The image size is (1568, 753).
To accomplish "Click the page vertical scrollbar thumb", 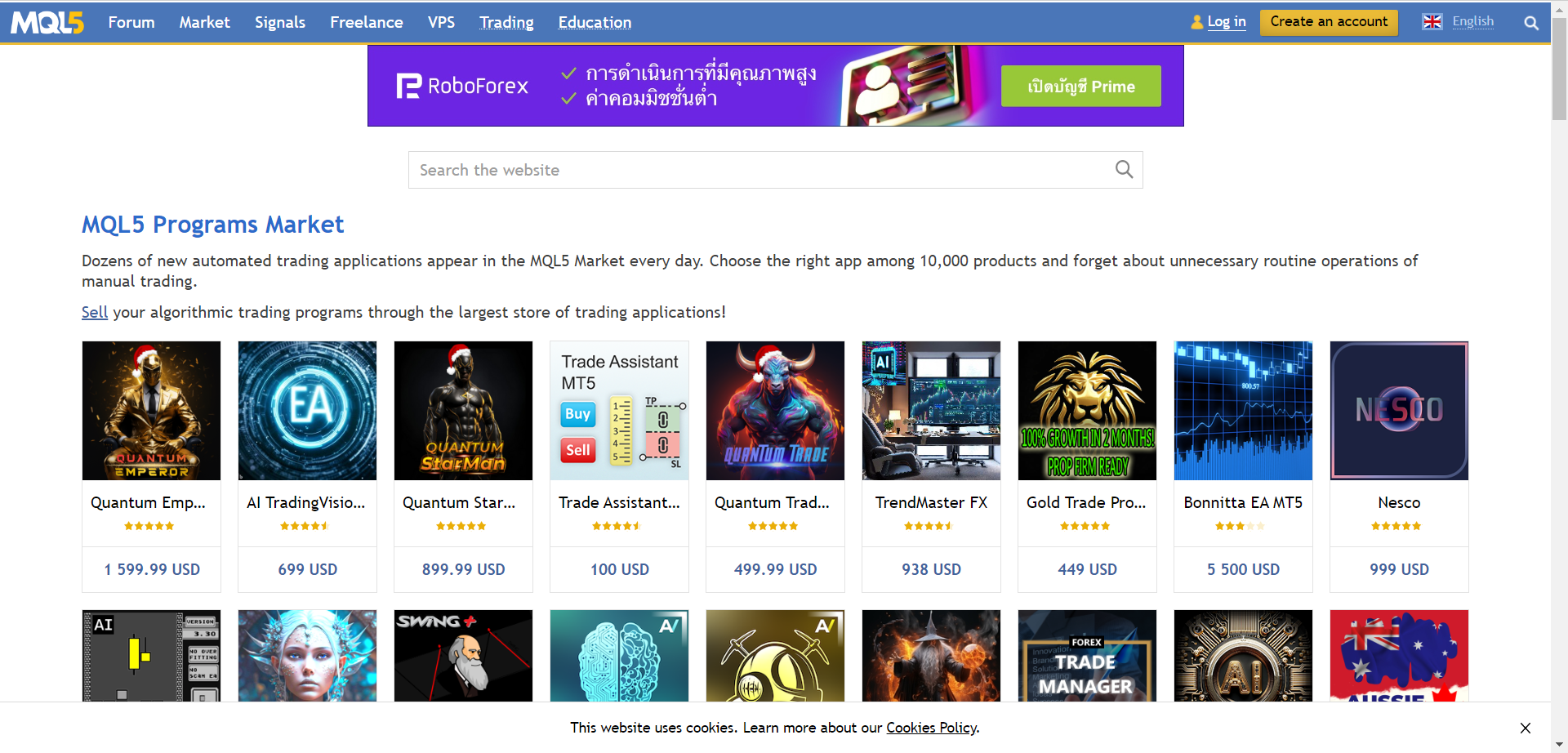I will pyautogui.click(x=1560, y=69).
